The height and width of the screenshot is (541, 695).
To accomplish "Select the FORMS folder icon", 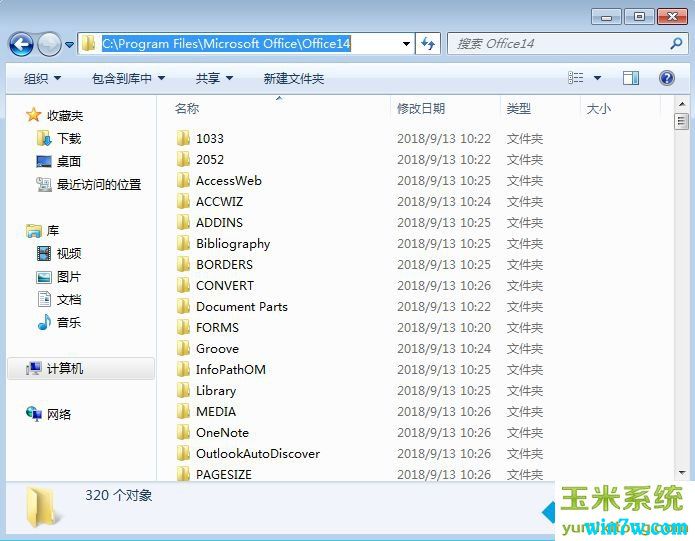I will click(x=183, y=327).
